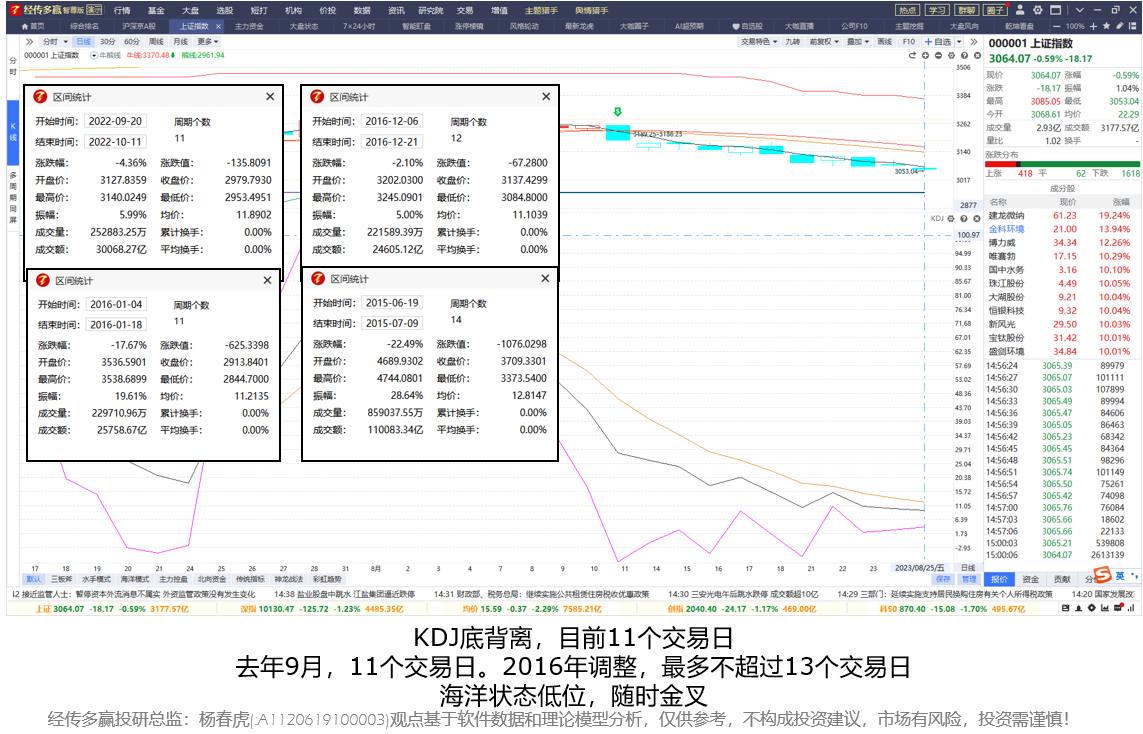Select the 日线 daily period
The image size is (1143, 734).
click(84, 42)
